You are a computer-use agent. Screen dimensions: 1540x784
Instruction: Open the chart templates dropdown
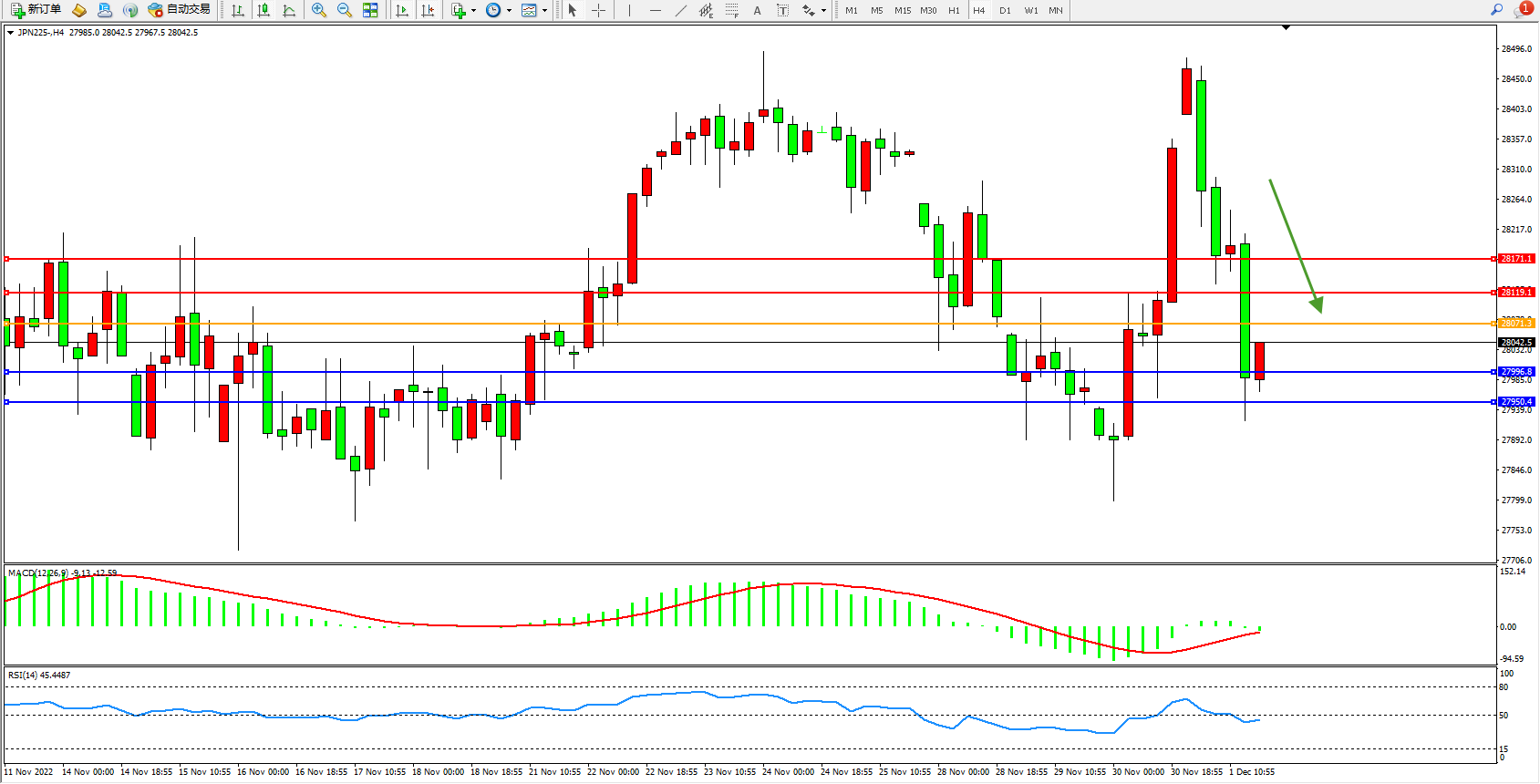544,11
